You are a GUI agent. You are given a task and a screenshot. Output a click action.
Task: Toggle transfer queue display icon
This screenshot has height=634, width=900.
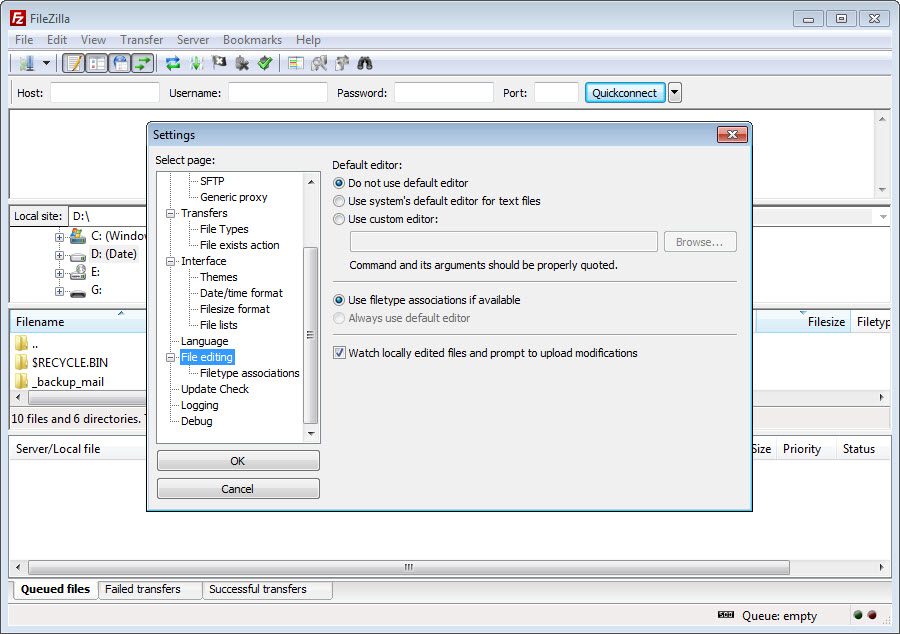click(x=143, y=63)
